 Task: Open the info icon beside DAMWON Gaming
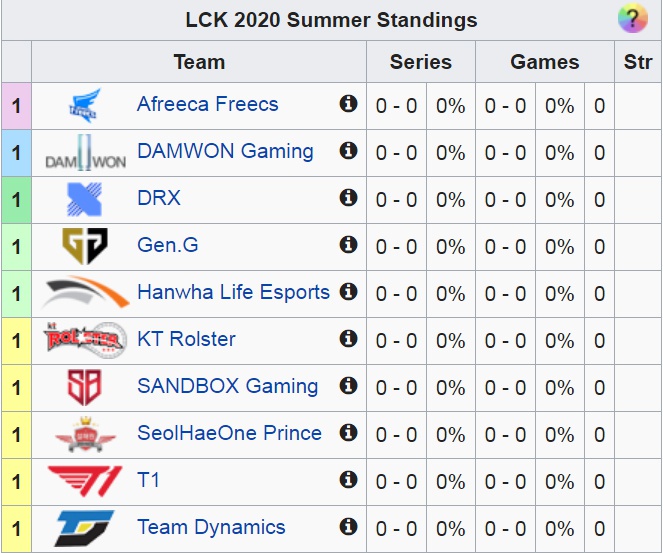click(x=348, y=151)
